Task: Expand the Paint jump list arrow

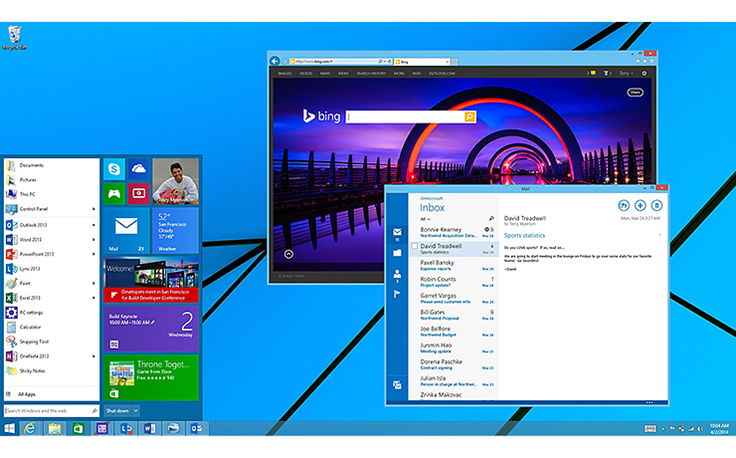Action: 93,283
